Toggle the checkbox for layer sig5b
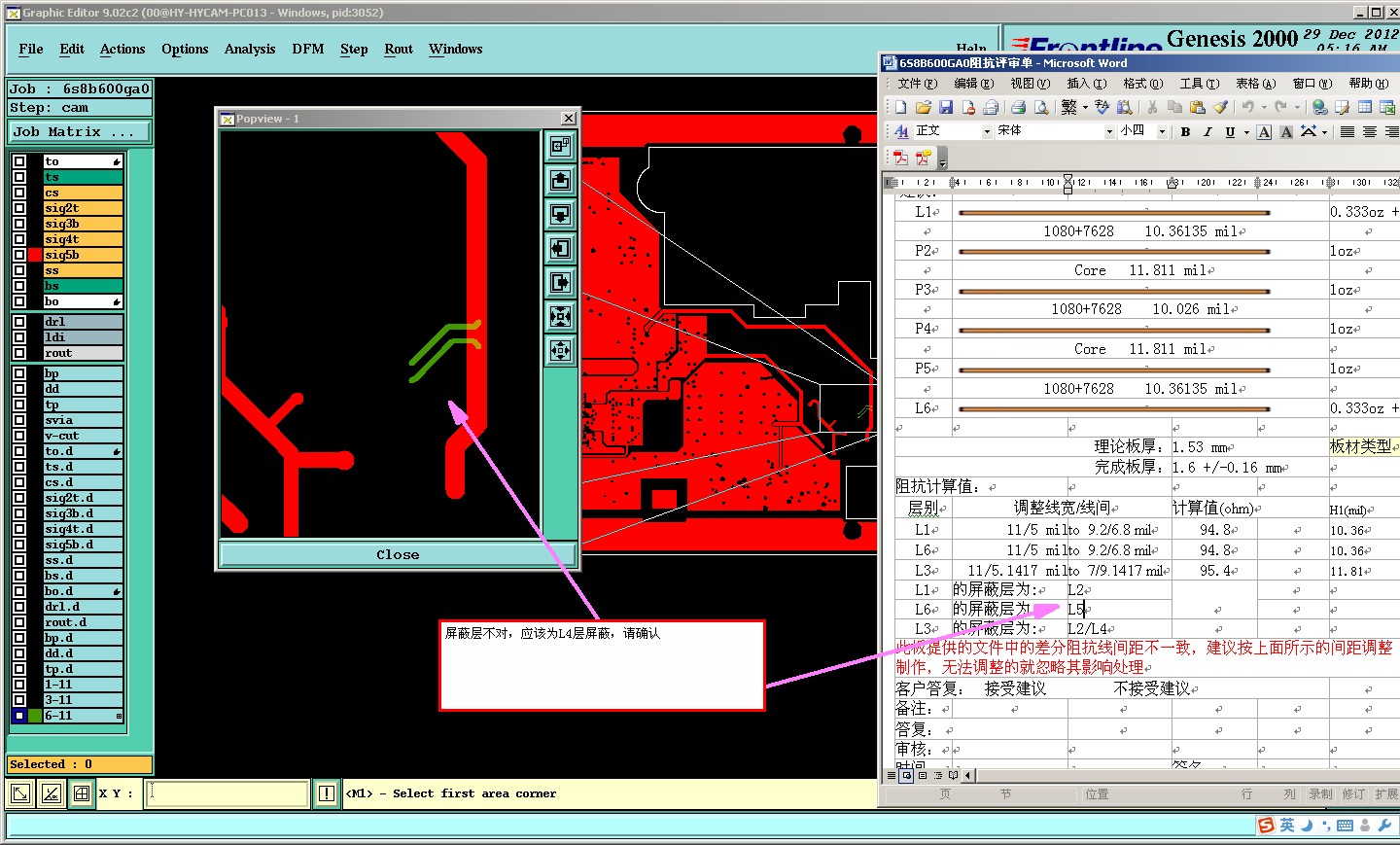This screenshot has height=845, width=1400. (x=19, y=255)
